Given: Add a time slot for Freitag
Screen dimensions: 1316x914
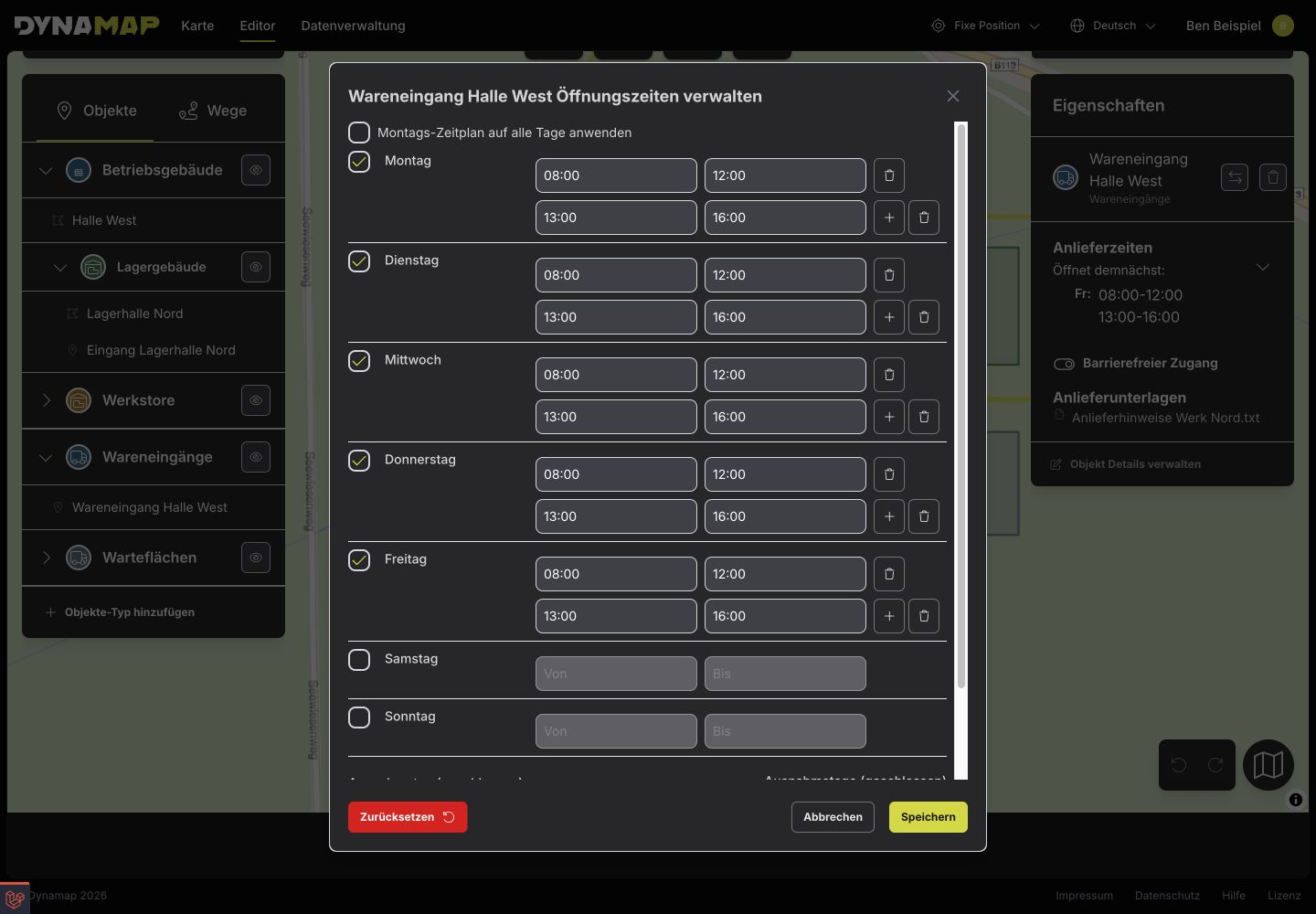Looking at the screenshot, I should (x=889, y=616).
